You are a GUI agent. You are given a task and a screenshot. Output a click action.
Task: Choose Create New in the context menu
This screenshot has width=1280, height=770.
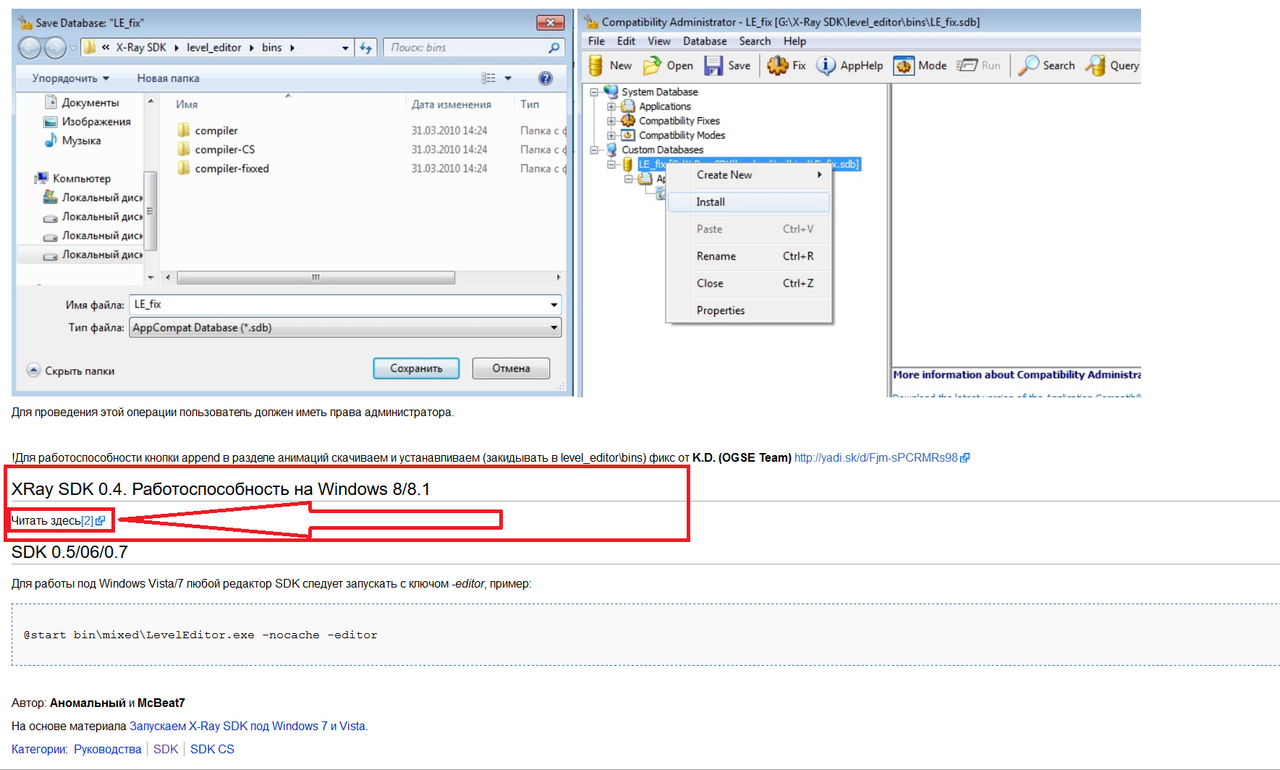pyautogui.click(x=749, y=175)
